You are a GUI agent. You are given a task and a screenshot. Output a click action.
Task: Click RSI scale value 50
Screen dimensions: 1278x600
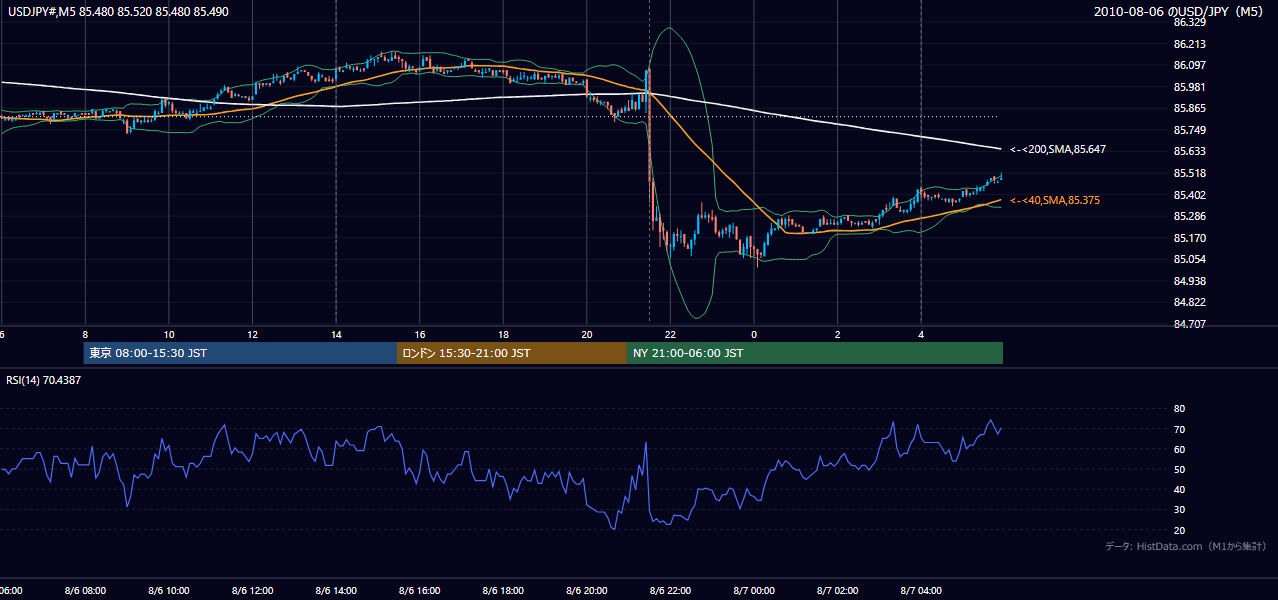[x=1179, y=470]
